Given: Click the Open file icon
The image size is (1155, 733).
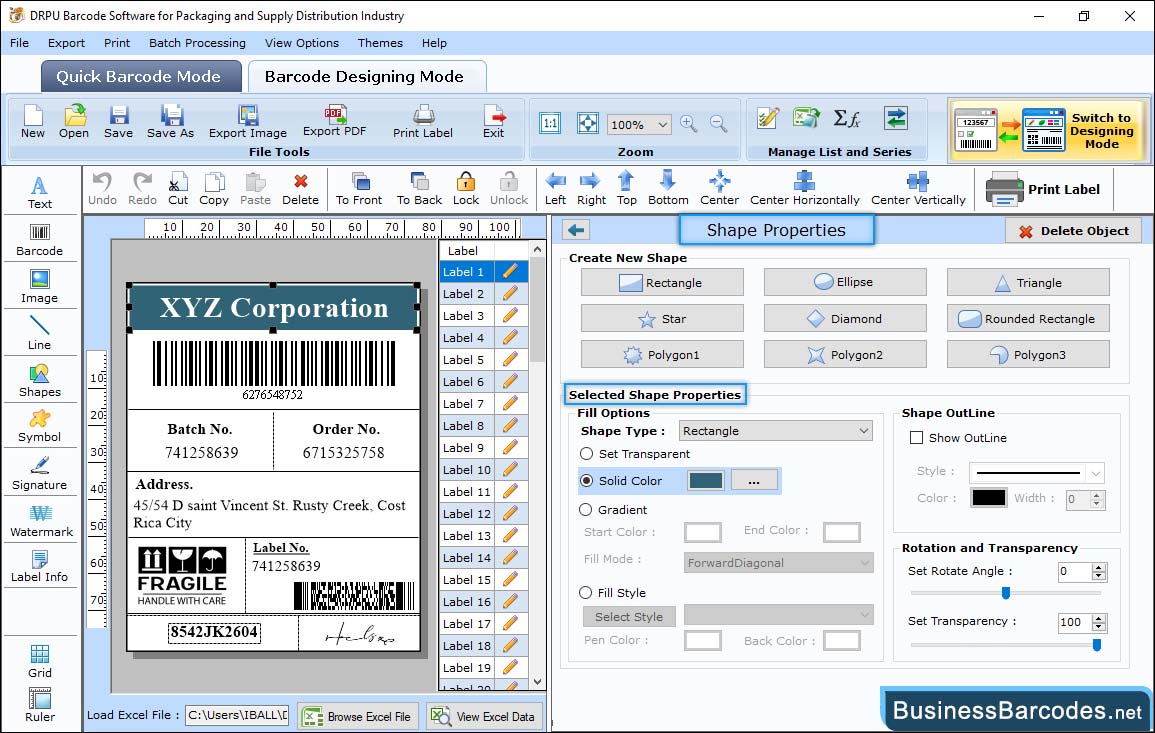Looking at the screenshot, I should tap(74, 116).
